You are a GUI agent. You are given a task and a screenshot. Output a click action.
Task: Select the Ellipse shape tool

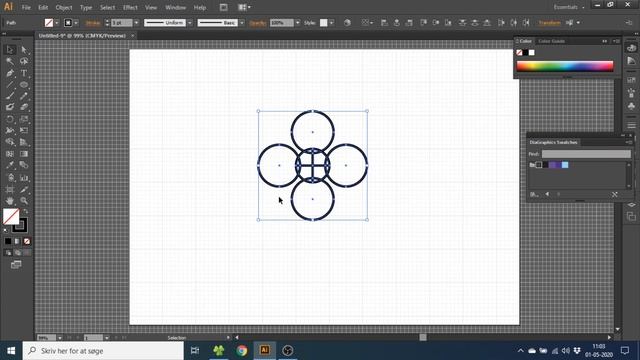(24, 85)
